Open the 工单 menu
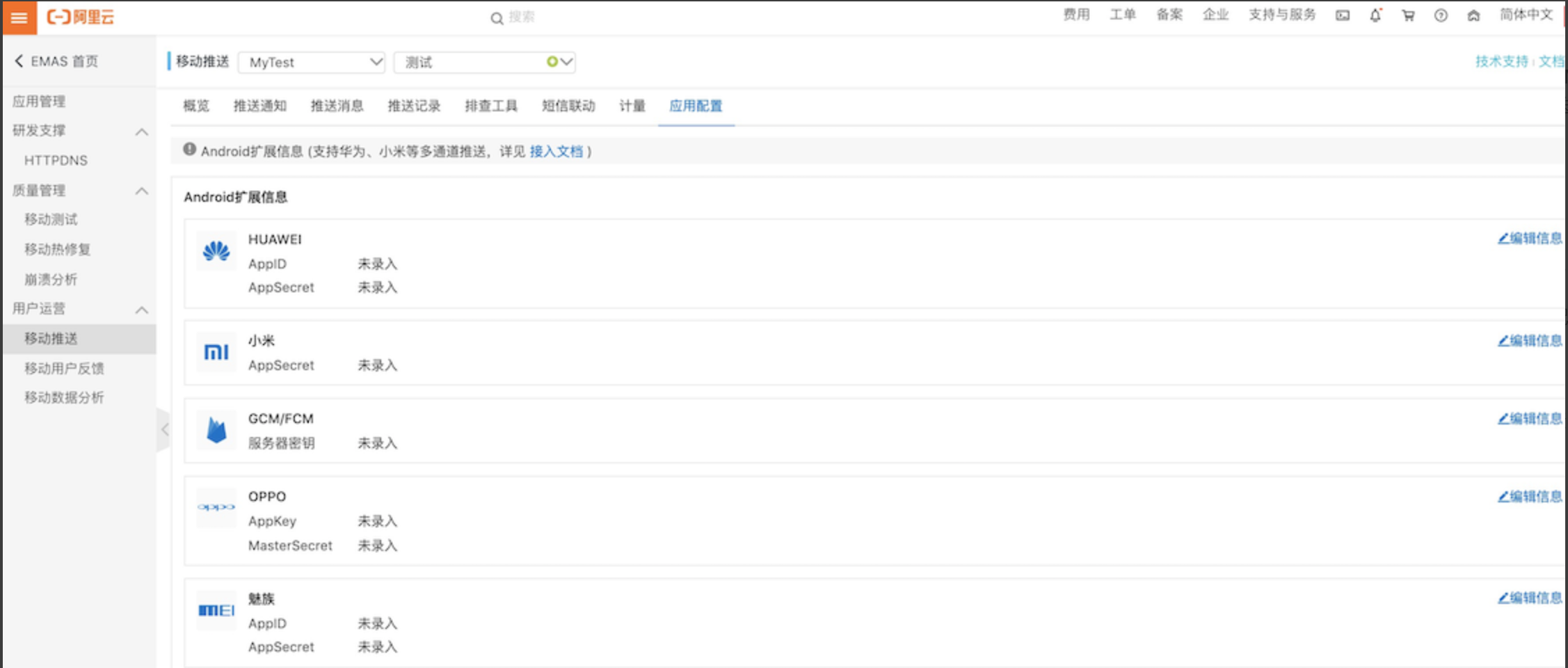This screenshot has width=1568, height=668. (1123, 15)
